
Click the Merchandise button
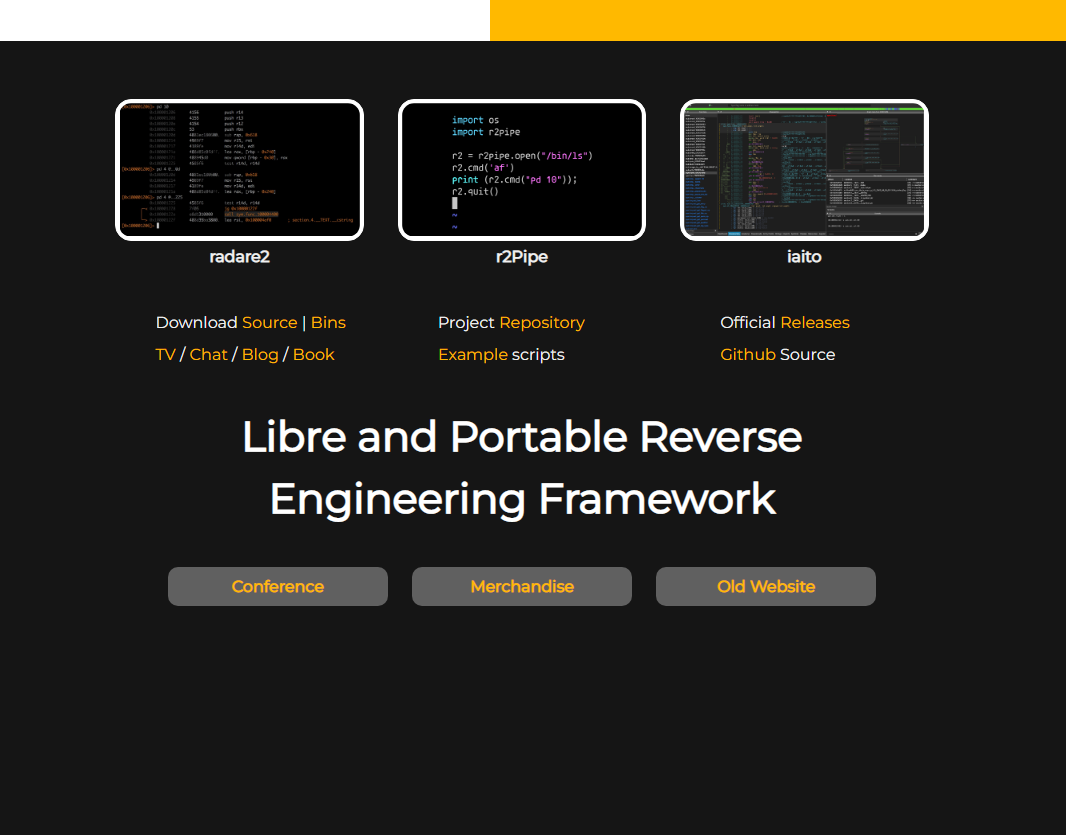(521, 586)
